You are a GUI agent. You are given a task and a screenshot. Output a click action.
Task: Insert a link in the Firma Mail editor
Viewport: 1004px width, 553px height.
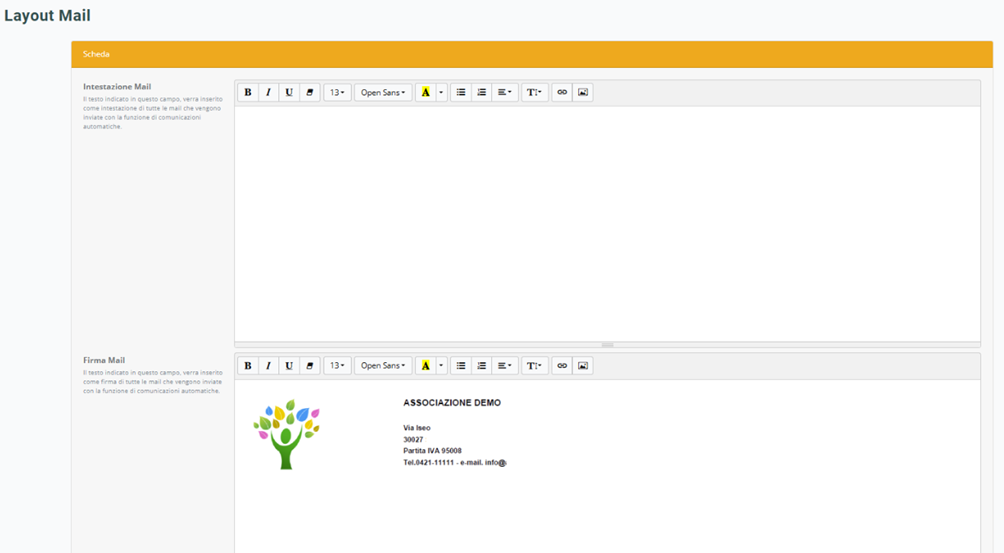562,366
